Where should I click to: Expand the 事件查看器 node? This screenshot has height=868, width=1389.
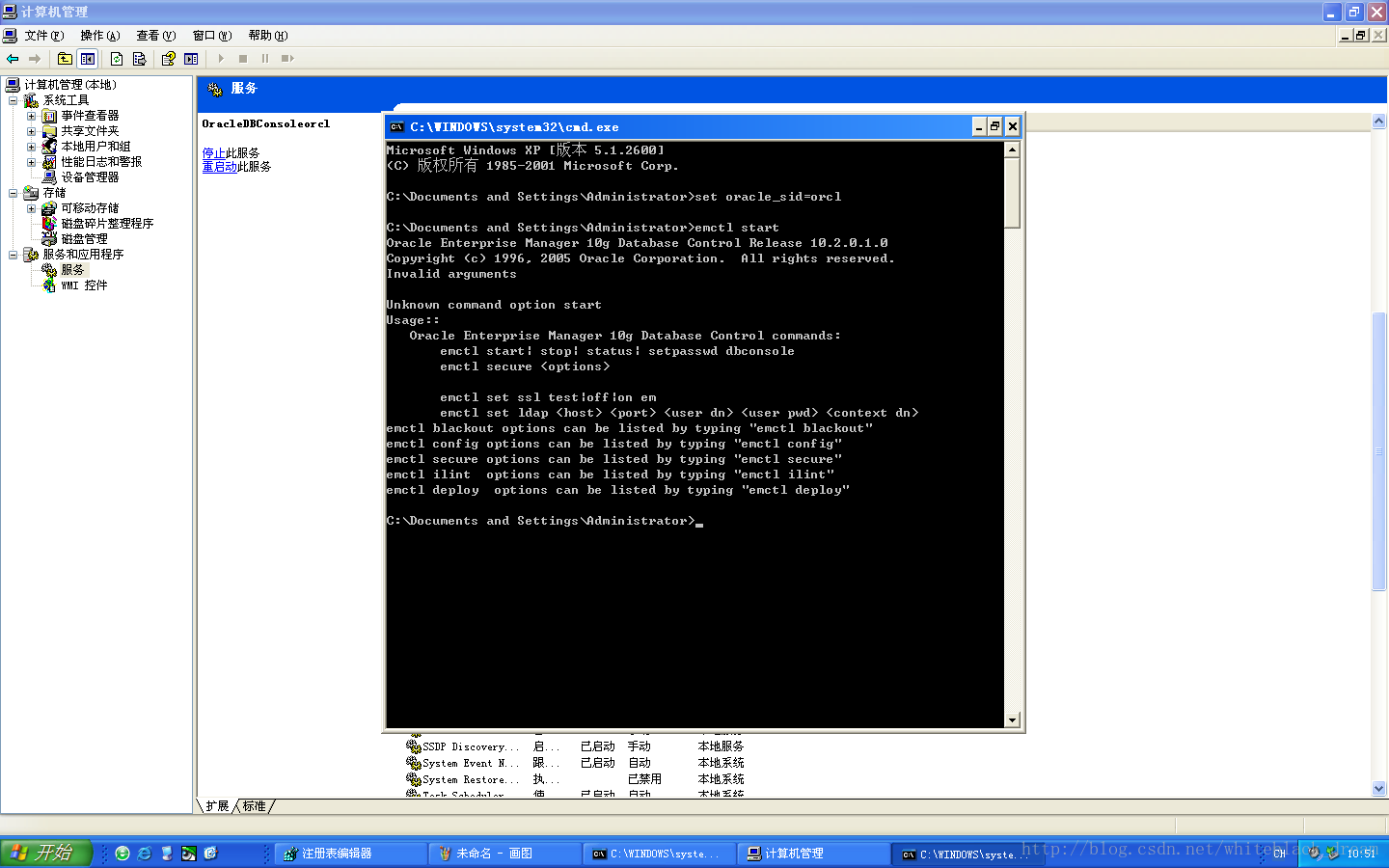tap(31, 116)
